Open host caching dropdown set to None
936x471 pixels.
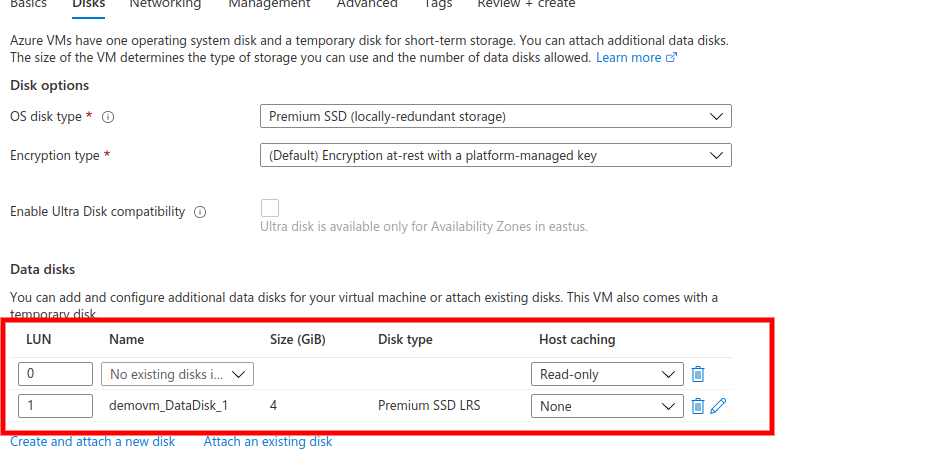click(x=607, y=406)
